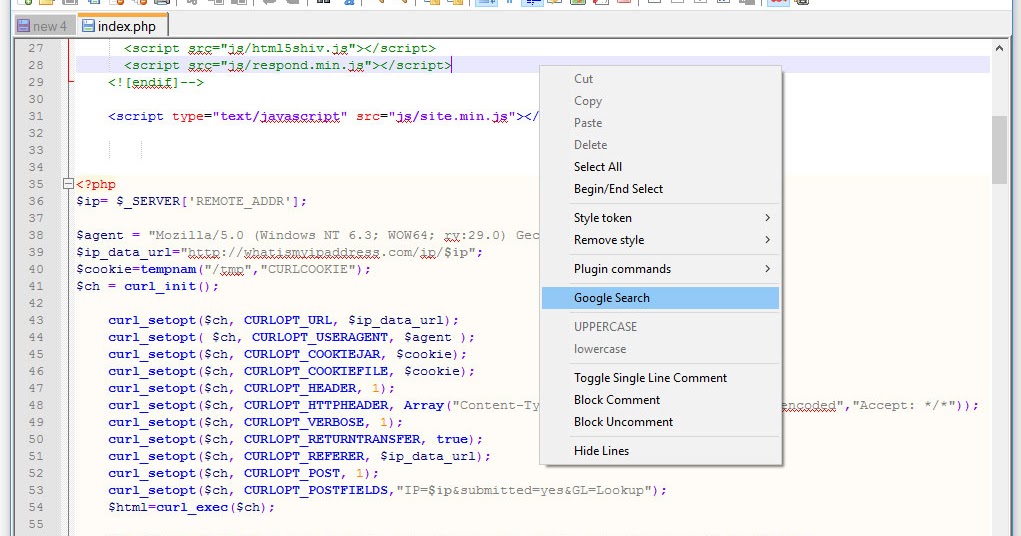1021x536 pixels.
Task: Click the site.min.js script tag line
Action: pyautogui.click(x=323, y=117)
